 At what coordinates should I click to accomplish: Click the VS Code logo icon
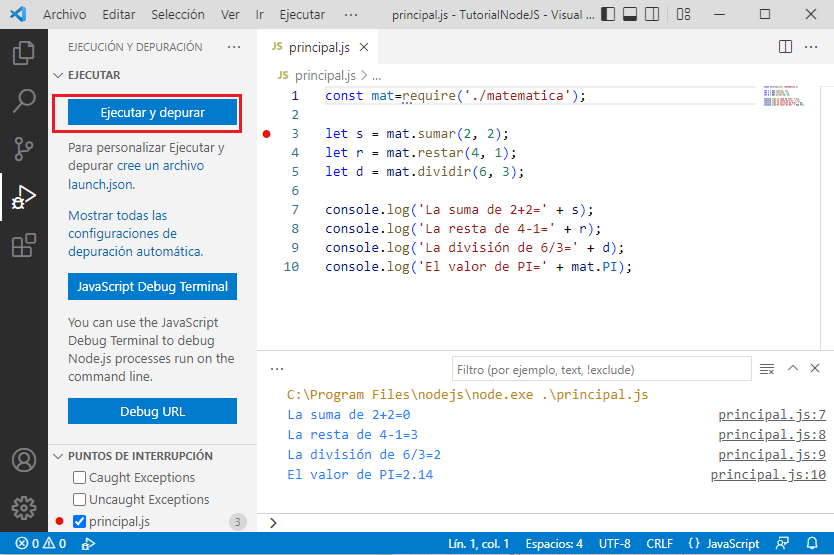[18, 14]
